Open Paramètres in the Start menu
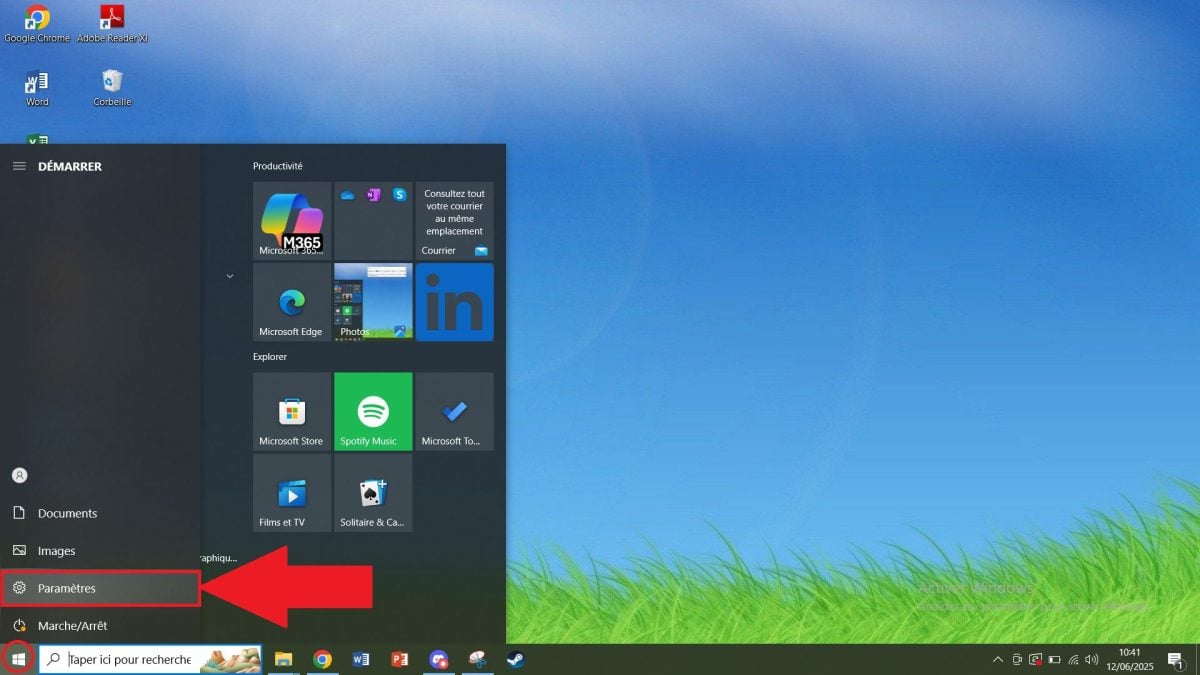The width and height of the screenshot is (1200, 675). click(67, 589)
